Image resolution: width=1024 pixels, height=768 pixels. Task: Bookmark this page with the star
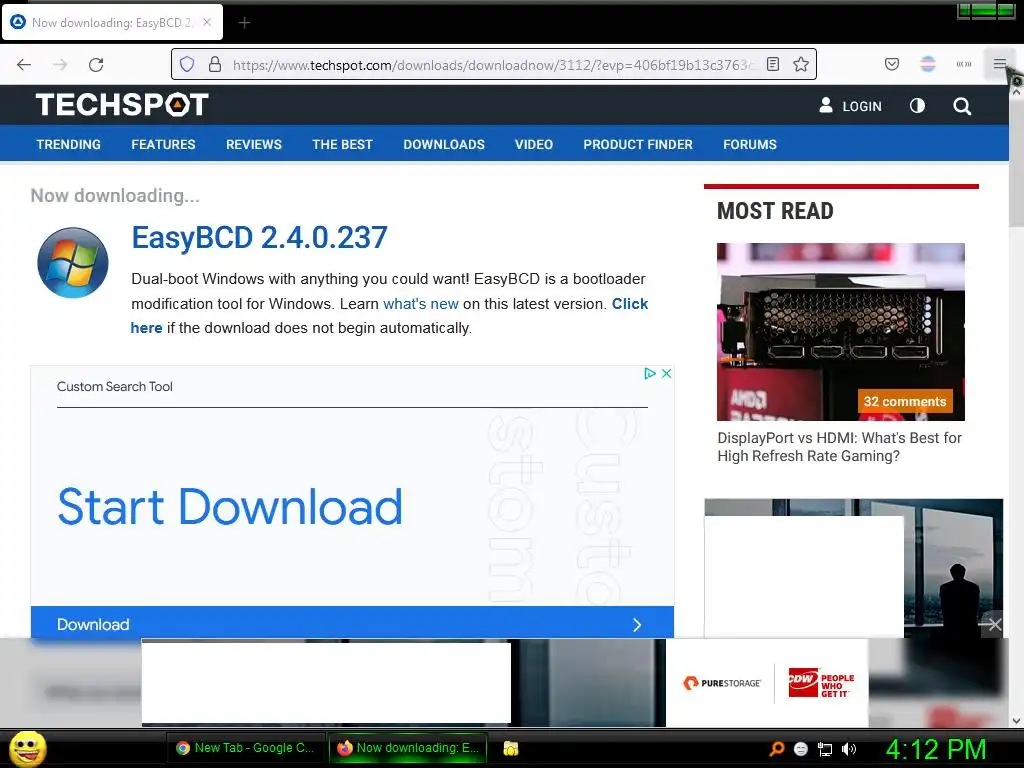tap(801, 64)
